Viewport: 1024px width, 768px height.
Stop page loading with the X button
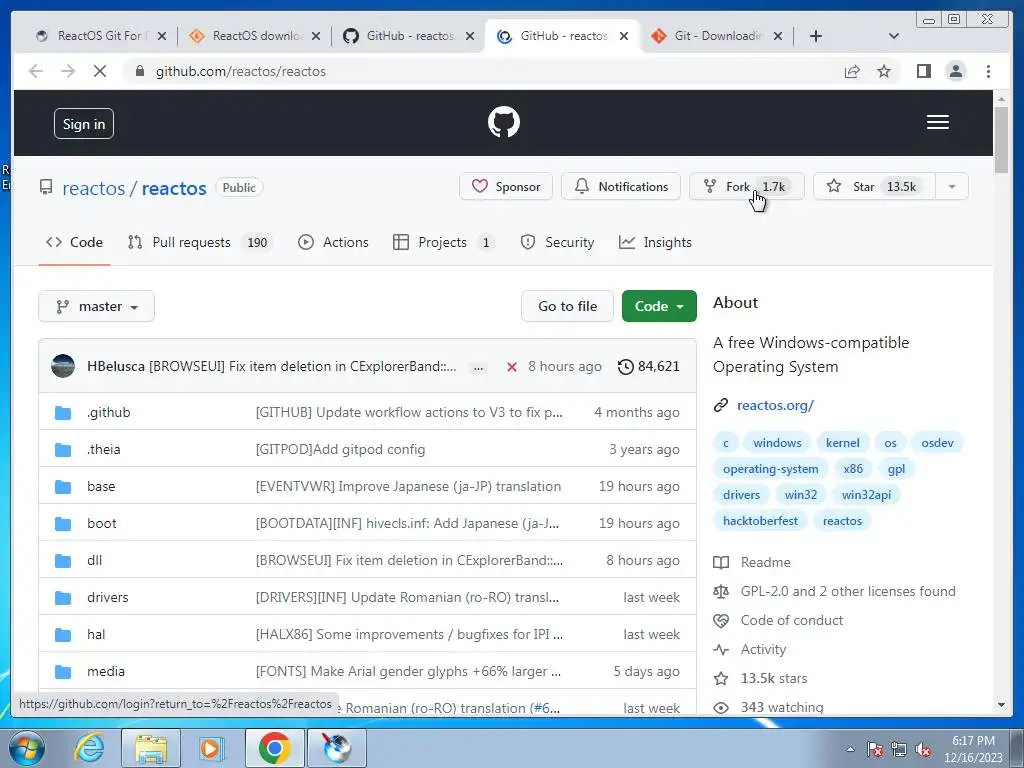tap(100, 71)
